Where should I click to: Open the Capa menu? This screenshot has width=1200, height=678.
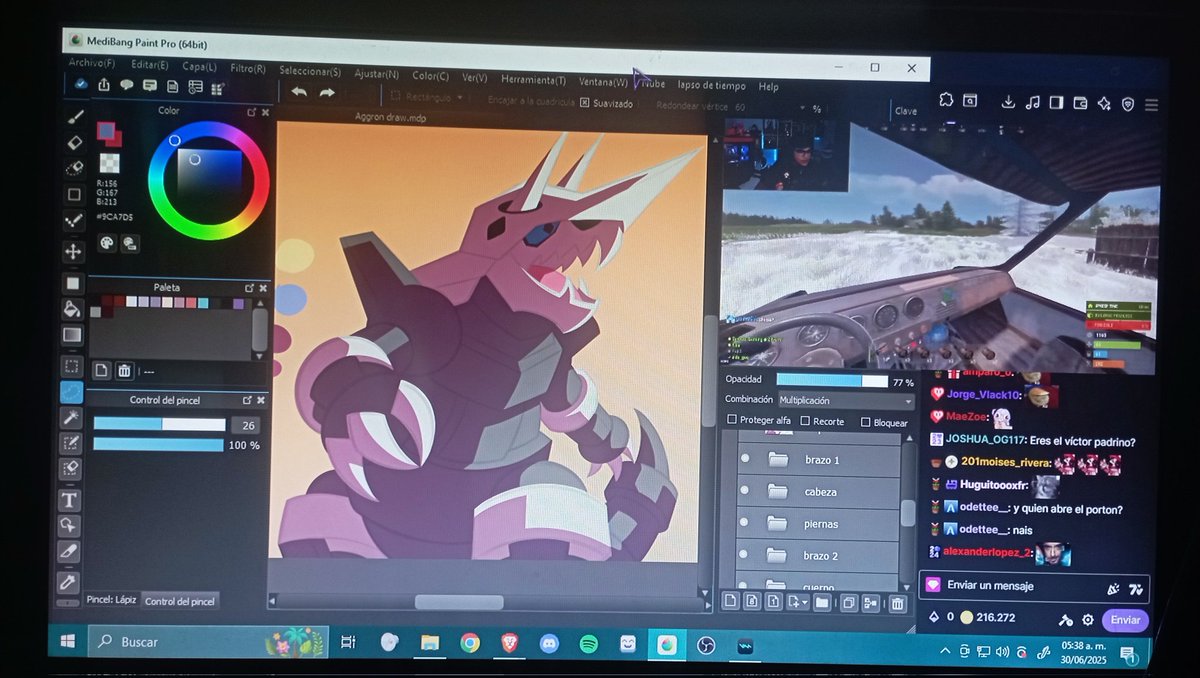(x=199, y=67)
